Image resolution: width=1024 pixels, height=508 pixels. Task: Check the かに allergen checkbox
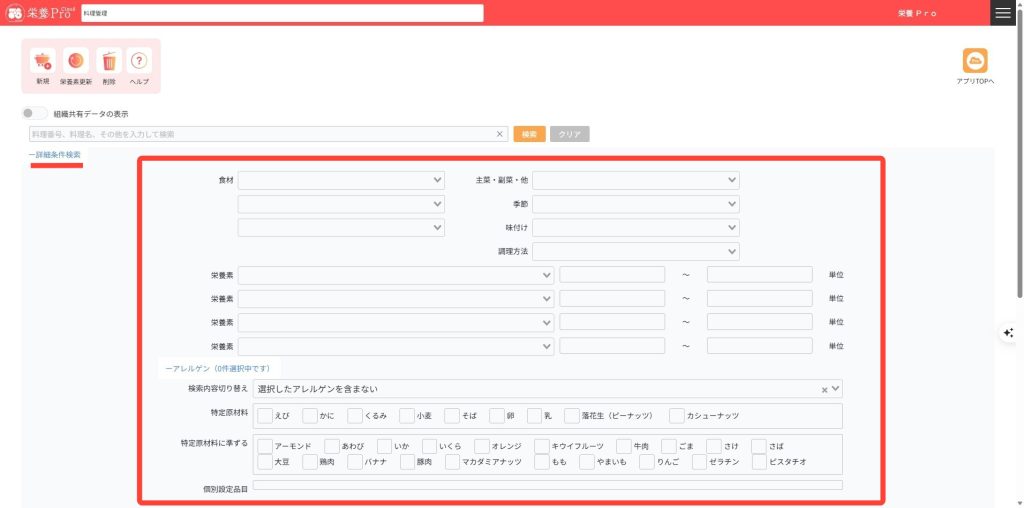point(310,416)
